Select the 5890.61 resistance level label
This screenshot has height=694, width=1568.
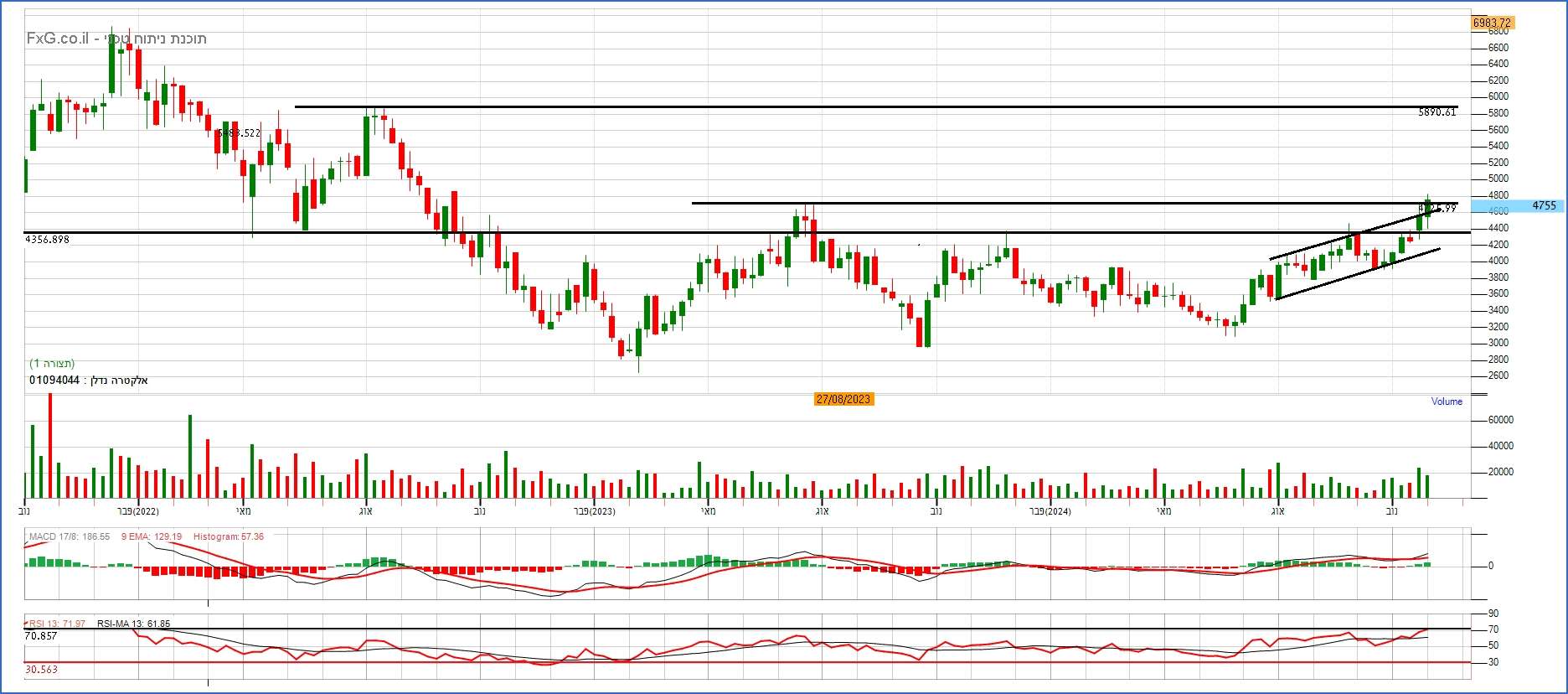point(1437,112)
